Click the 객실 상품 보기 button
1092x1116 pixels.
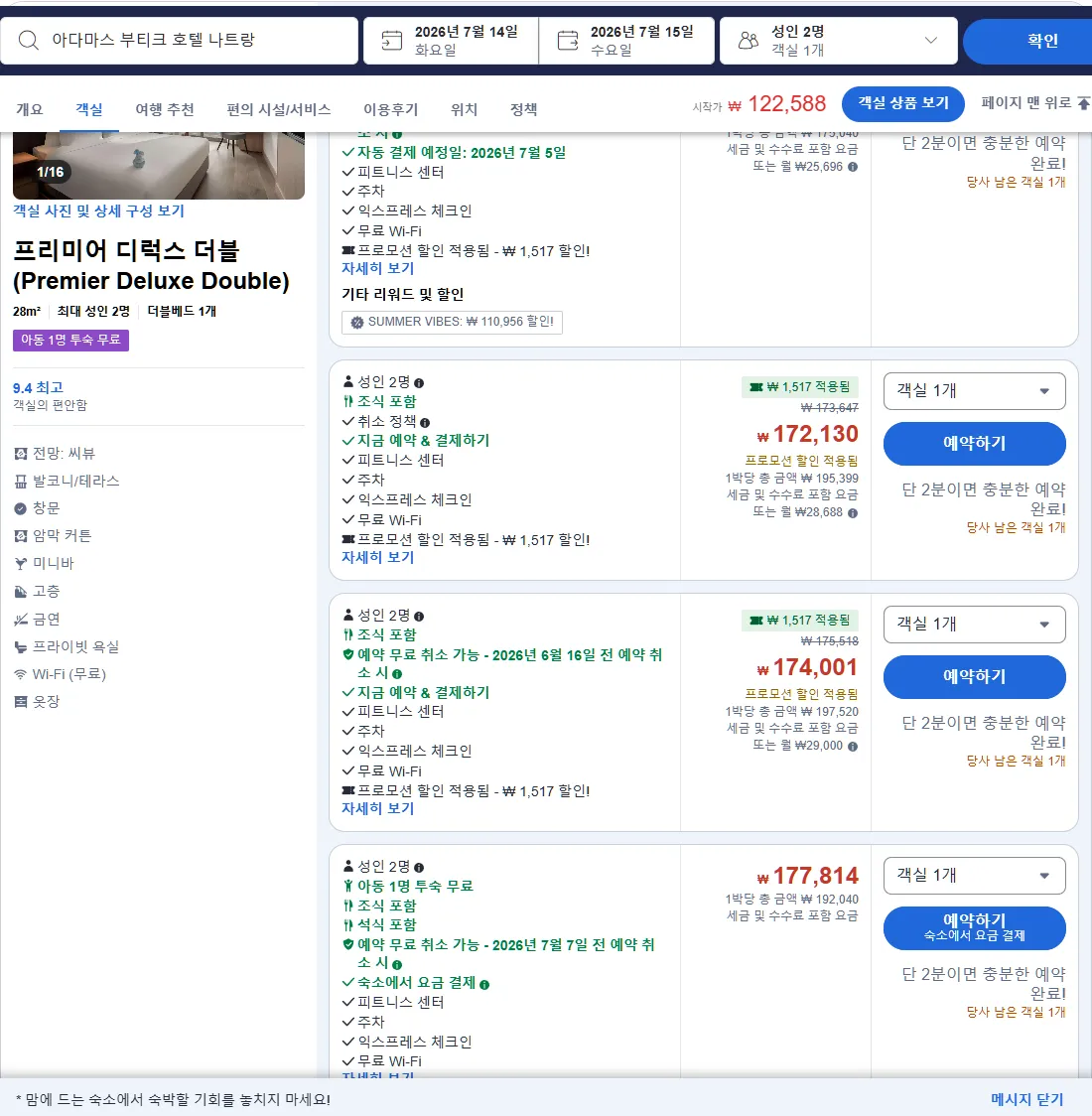click(x=902, y=104)
